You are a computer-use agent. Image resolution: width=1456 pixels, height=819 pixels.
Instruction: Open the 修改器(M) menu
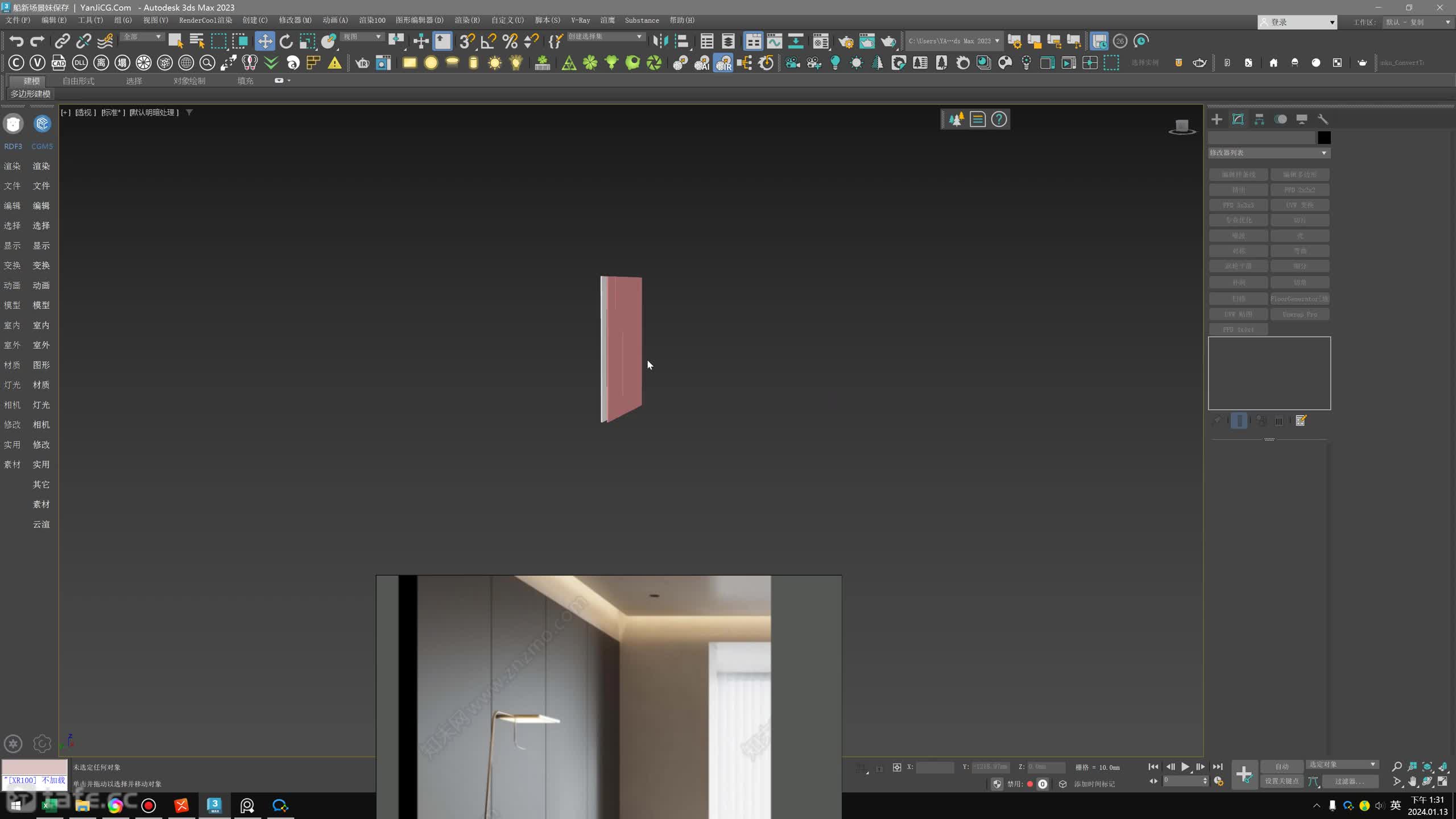[x=295, y=20]
